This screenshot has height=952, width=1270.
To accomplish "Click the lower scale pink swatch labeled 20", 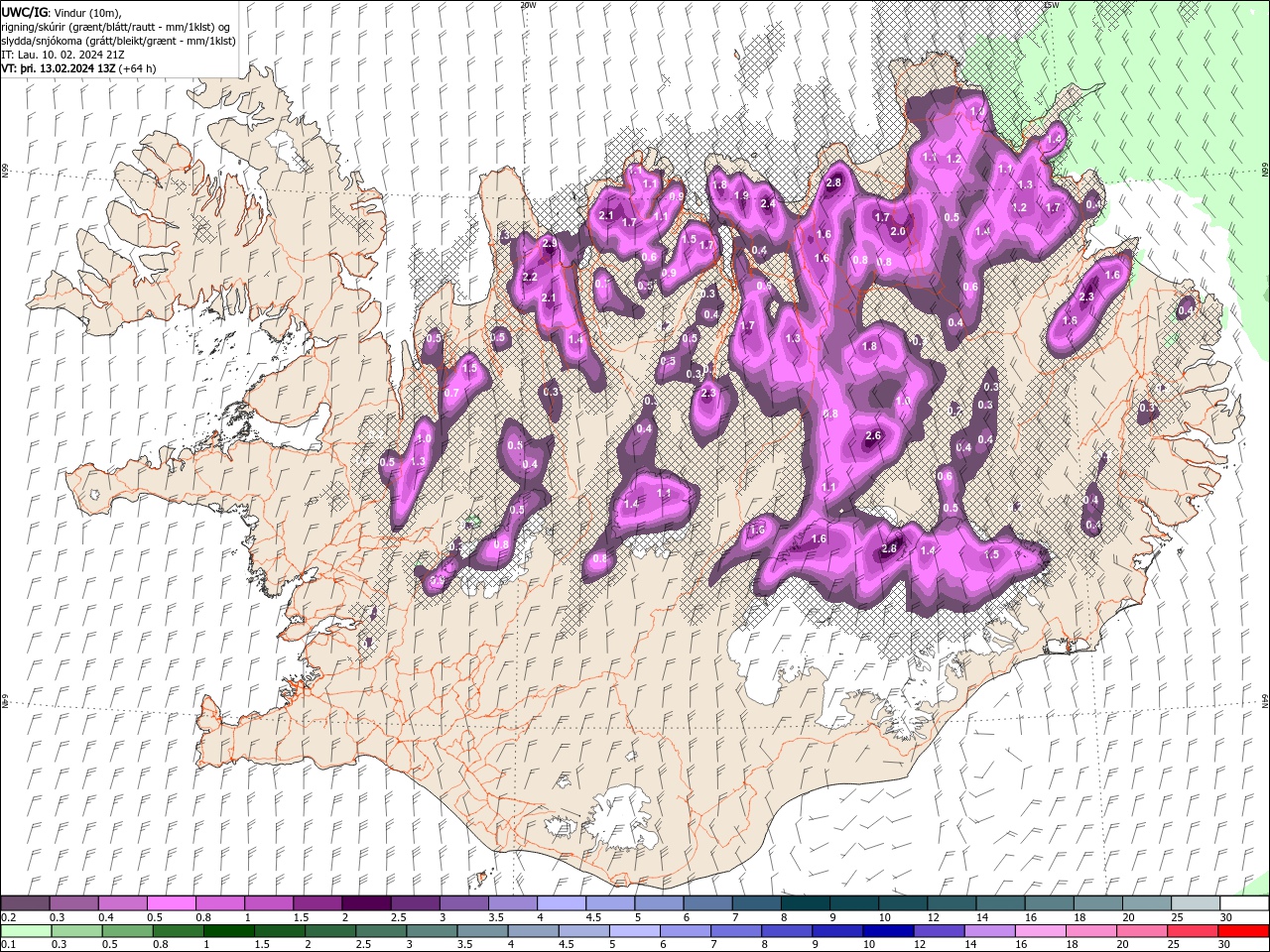I will tap(1141, 931).
